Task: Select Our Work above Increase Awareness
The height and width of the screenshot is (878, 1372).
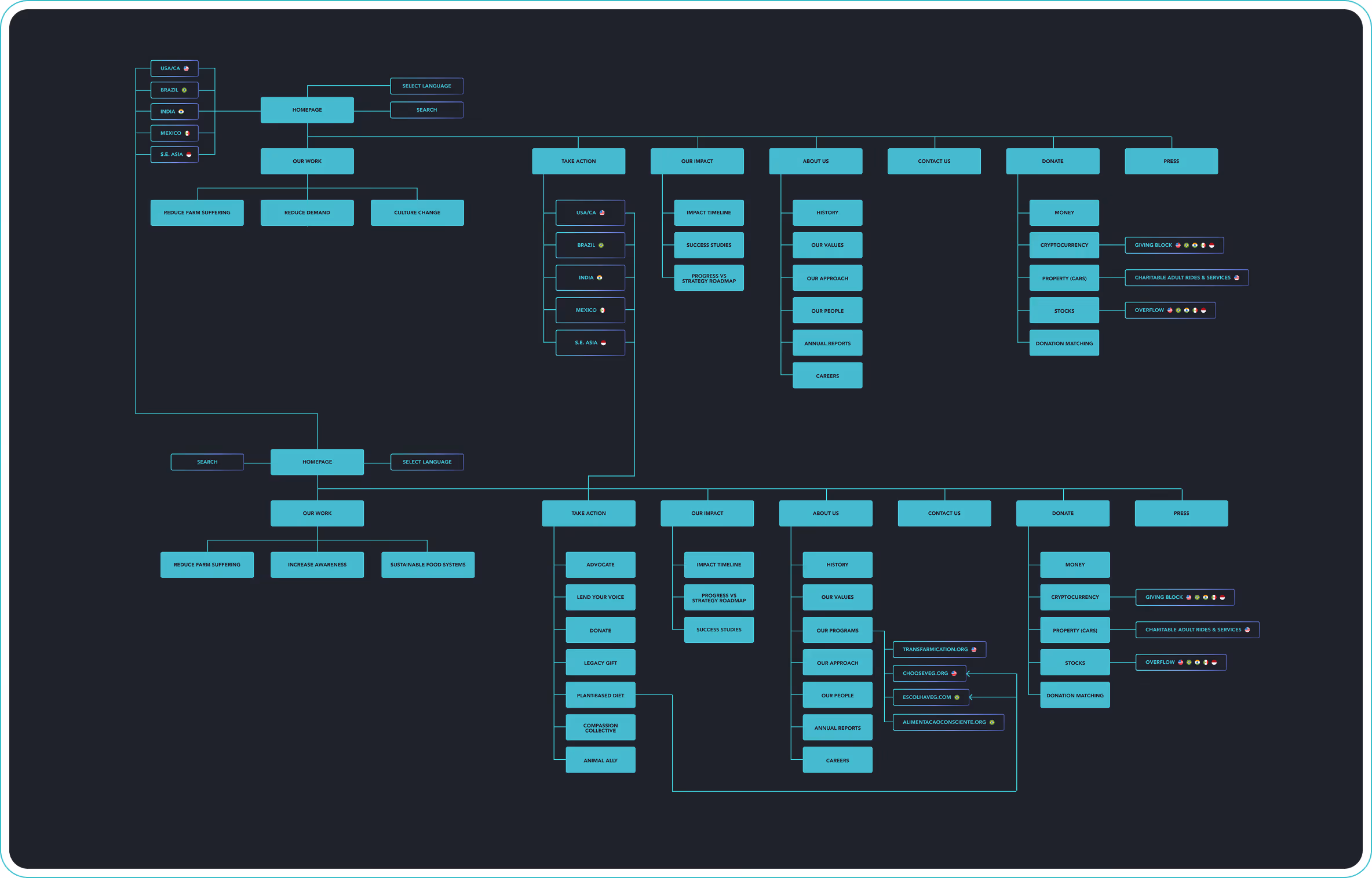Action: coord(317,513)
